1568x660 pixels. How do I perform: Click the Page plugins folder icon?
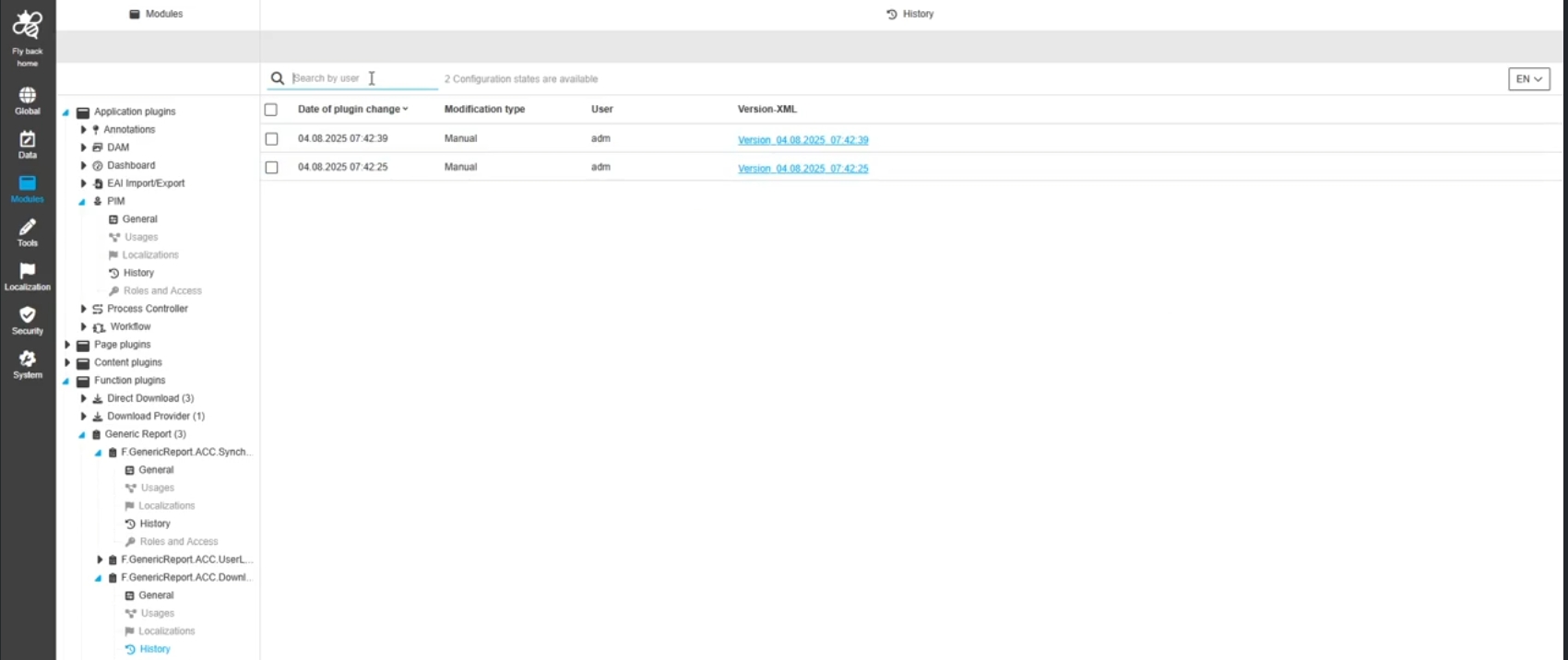pyautogui.click(x=83, y=346)
